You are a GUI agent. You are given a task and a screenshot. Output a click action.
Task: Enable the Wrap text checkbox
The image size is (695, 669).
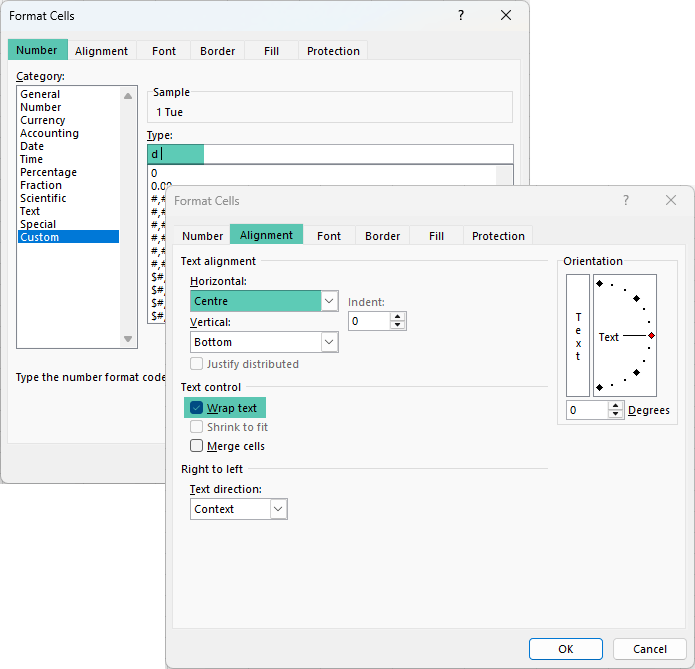coord(196,407)
